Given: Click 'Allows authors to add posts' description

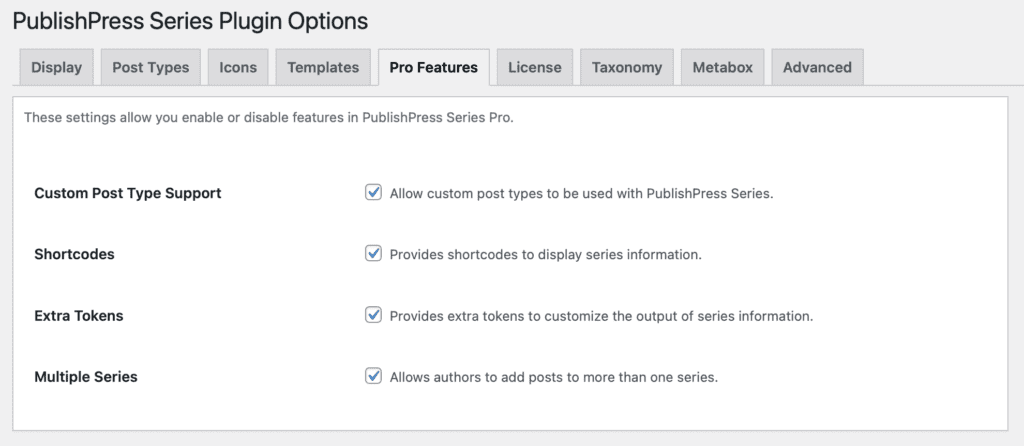Looking at the screenshot, I should coord(554,377).
